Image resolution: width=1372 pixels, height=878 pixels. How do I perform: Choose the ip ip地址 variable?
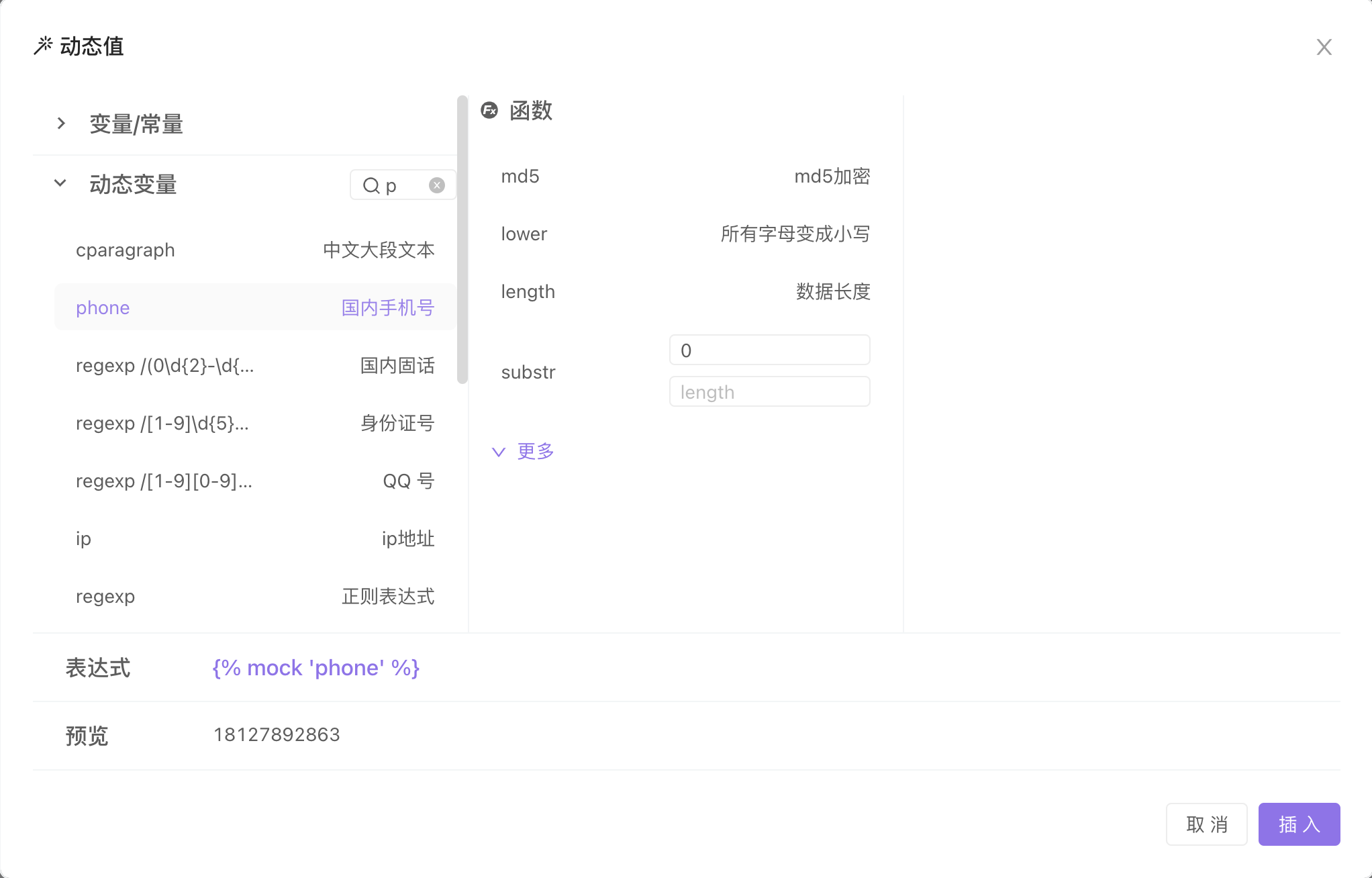(255, 538)
